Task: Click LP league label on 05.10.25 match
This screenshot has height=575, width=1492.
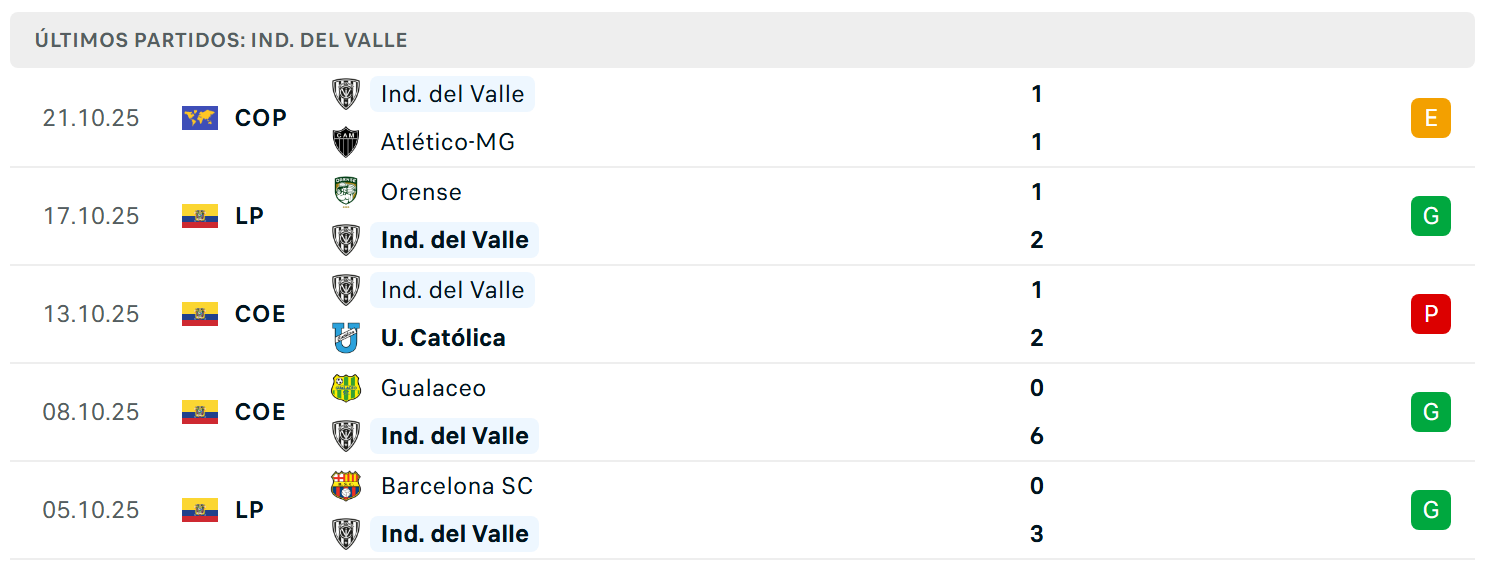Action: [x=249, y=510]
